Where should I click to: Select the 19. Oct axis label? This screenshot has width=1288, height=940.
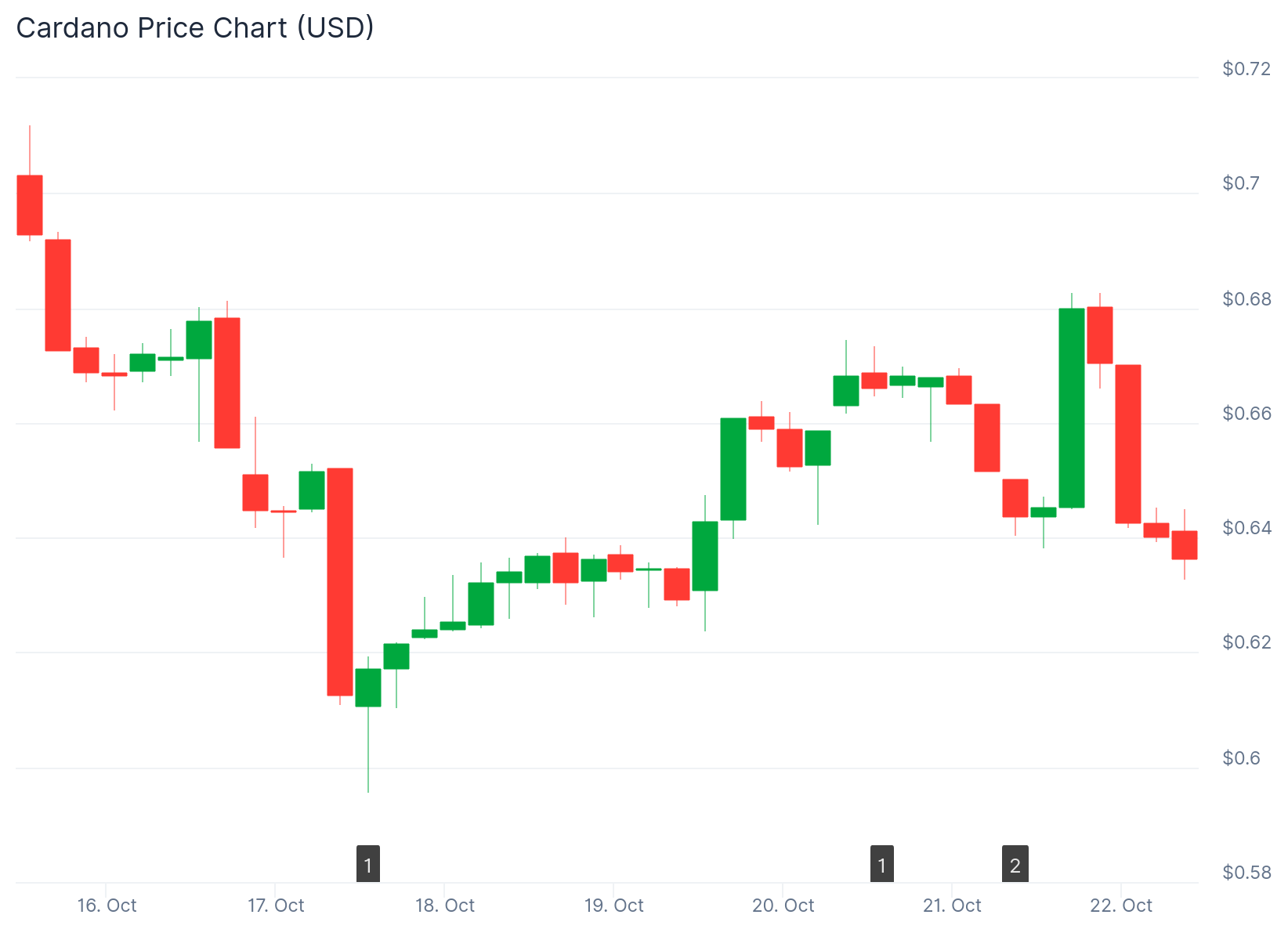tap(614, 906)
